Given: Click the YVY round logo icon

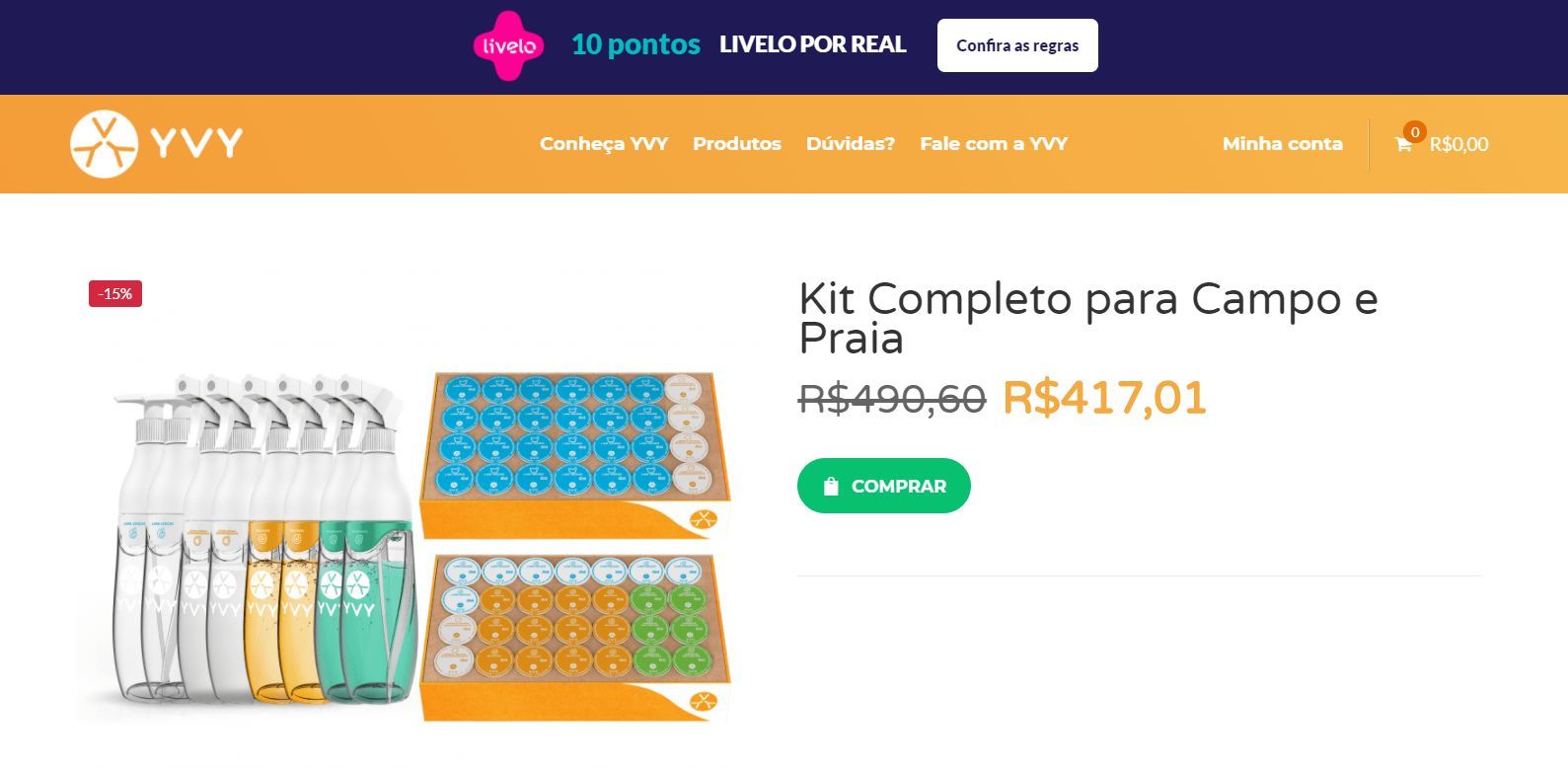Looking at the screenshot, I should 104,144.
